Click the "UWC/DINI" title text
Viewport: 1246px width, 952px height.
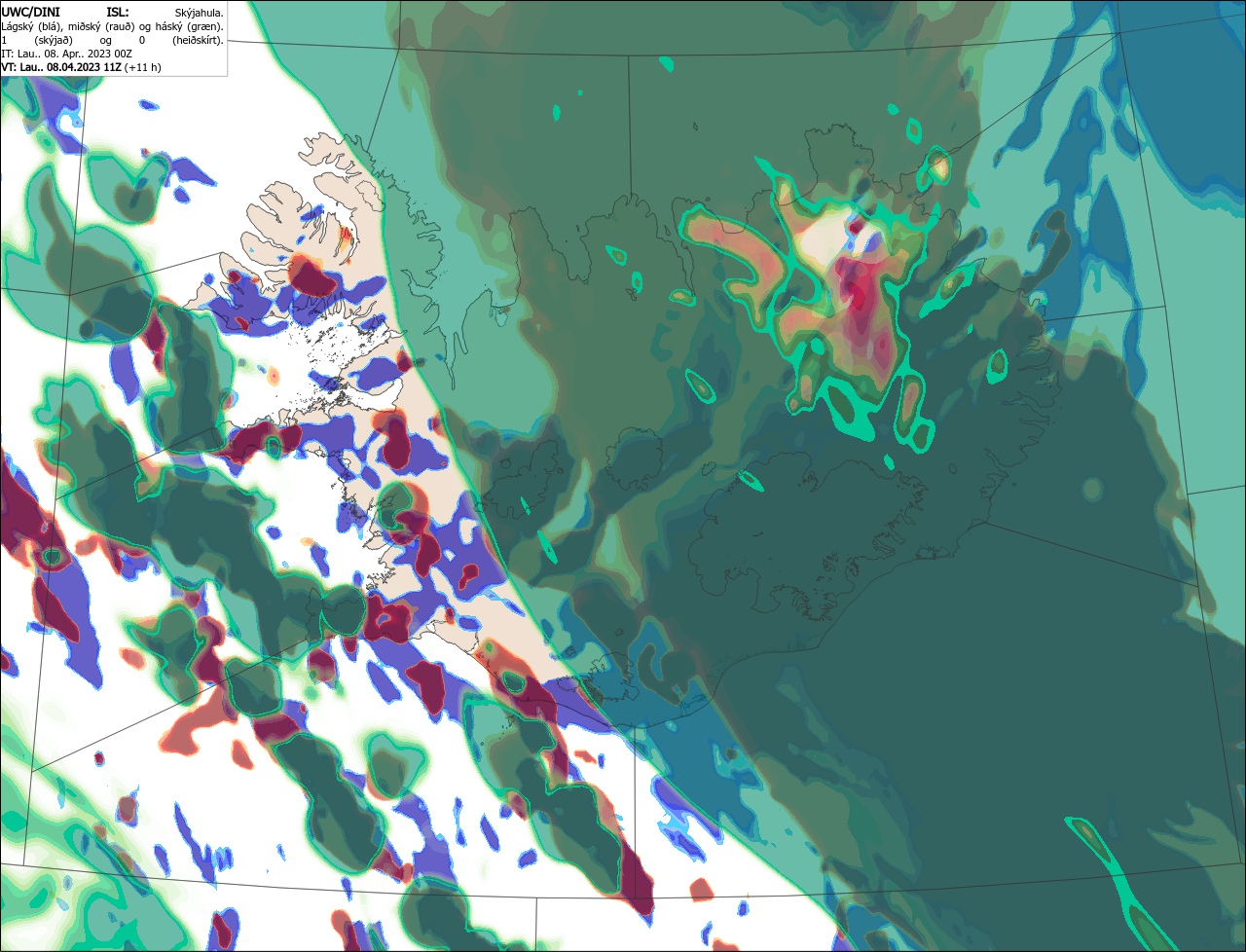coord(30,13)
